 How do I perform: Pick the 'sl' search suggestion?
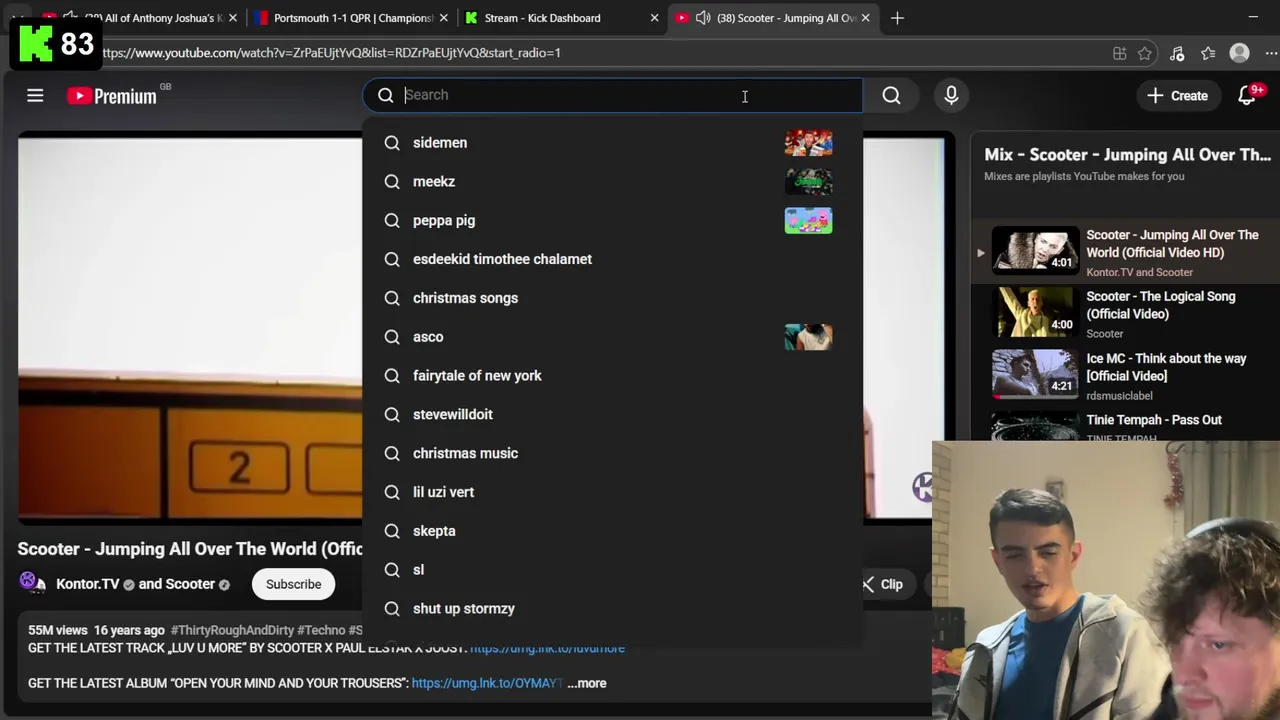pyautogui.click(x=612, y=570)
